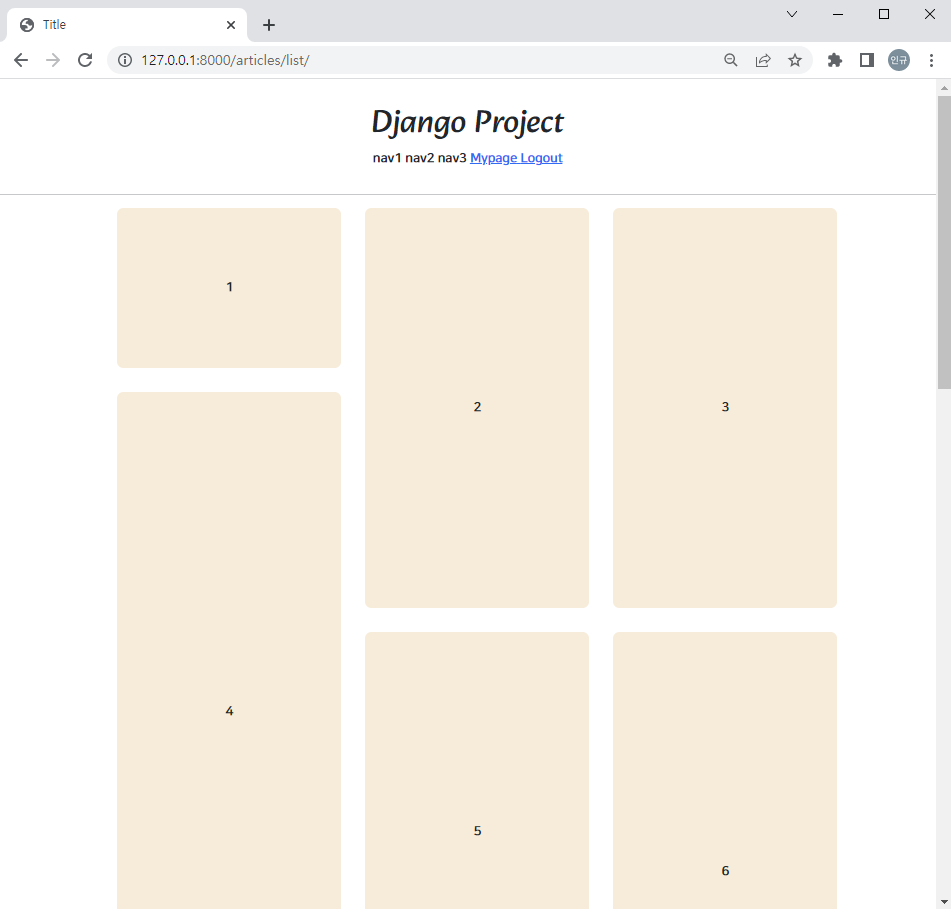This screenshot has width=951, height=909.
Task: Select the Title browser tab
Action: tap(126, 25)
